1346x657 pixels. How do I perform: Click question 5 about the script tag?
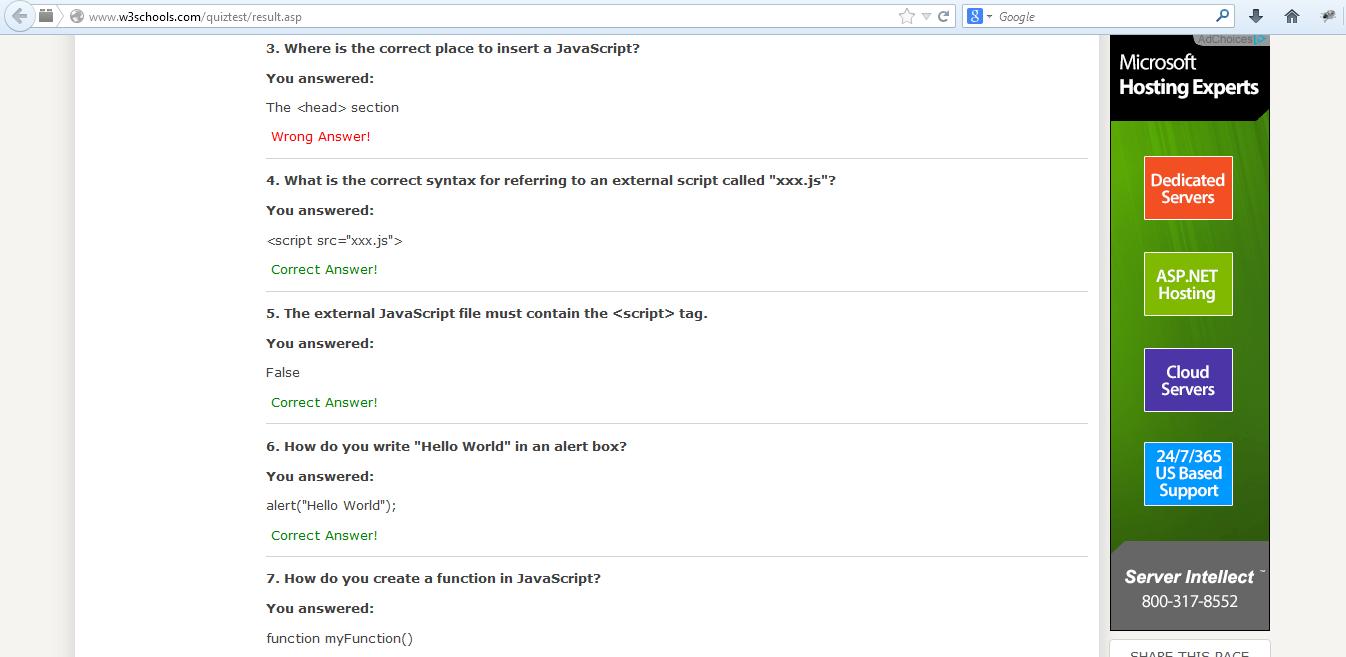[x=487, y=314]
